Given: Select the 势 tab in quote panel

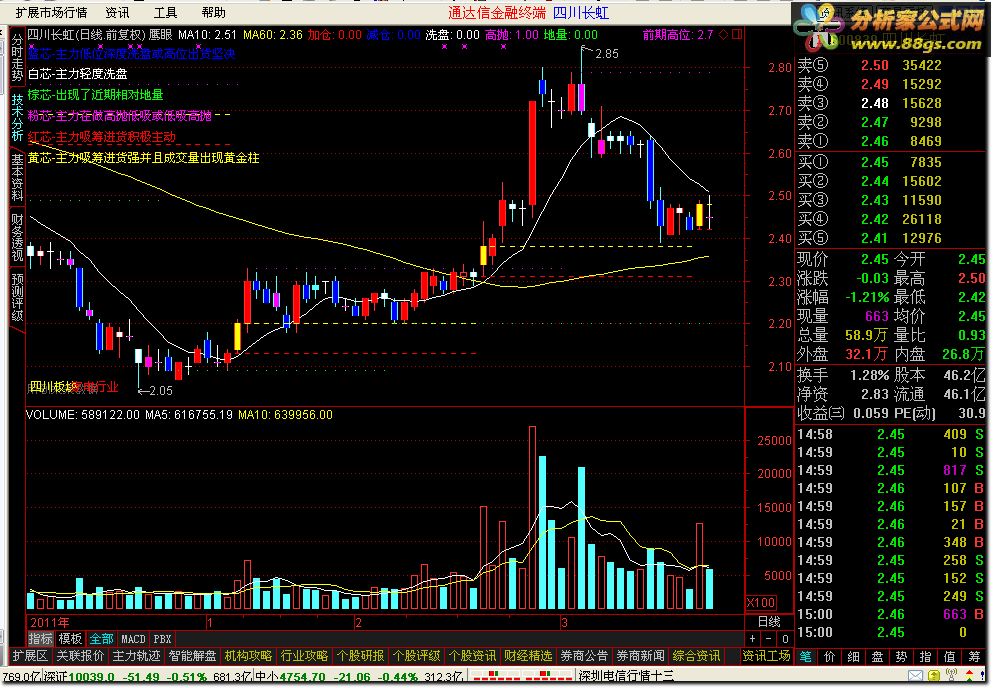Looking at the screenshot, I should 901,656.
